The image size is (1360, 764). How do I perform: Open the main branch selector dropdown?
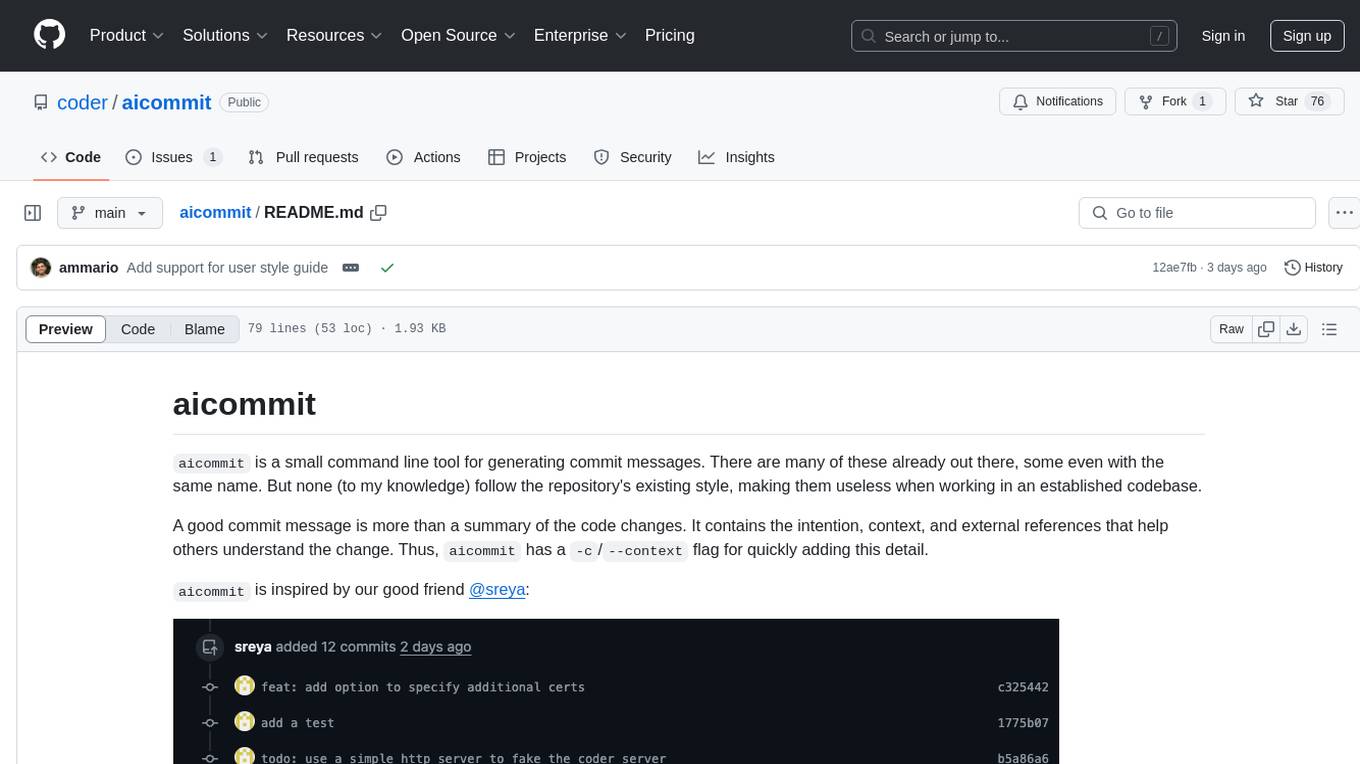pos(110,213)
